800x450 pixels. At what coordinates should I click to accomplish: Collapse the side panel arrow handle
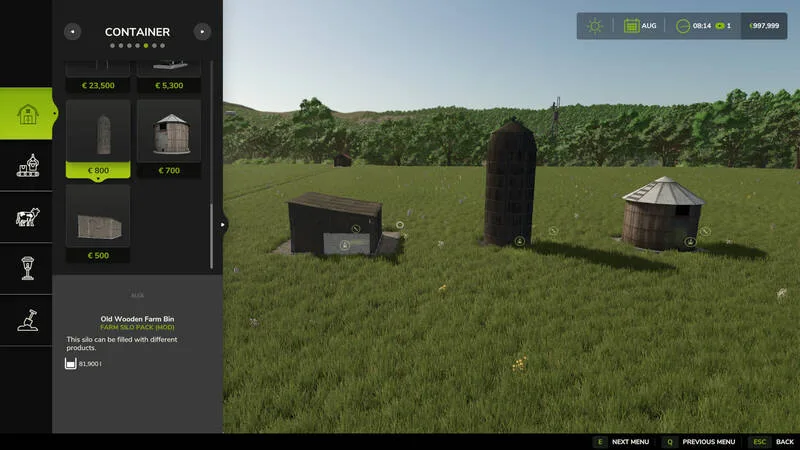pyautogui.click(x=222, y=224)
